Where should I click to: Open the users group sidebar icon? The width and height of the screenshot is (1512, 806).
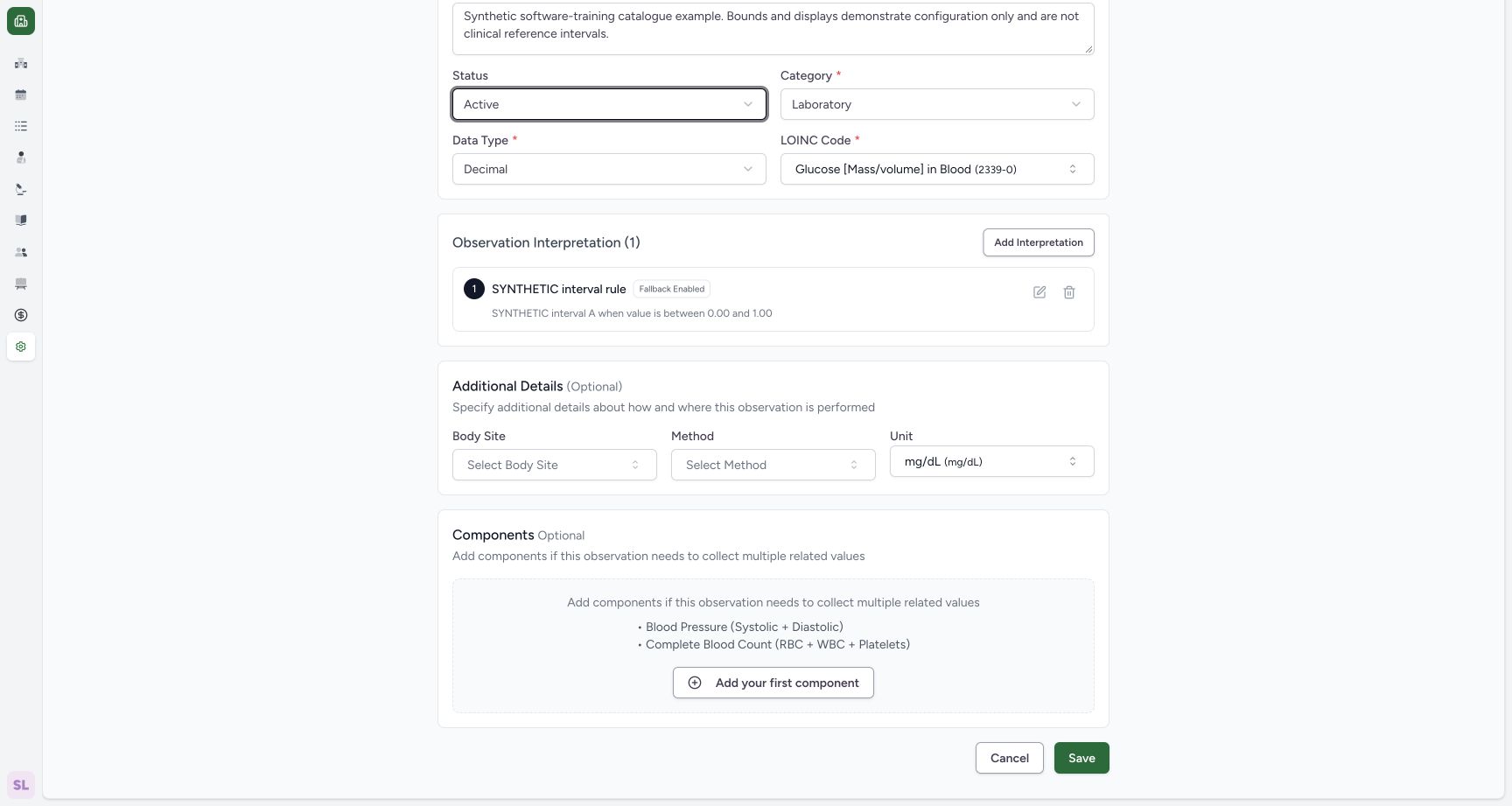[21, 252]
